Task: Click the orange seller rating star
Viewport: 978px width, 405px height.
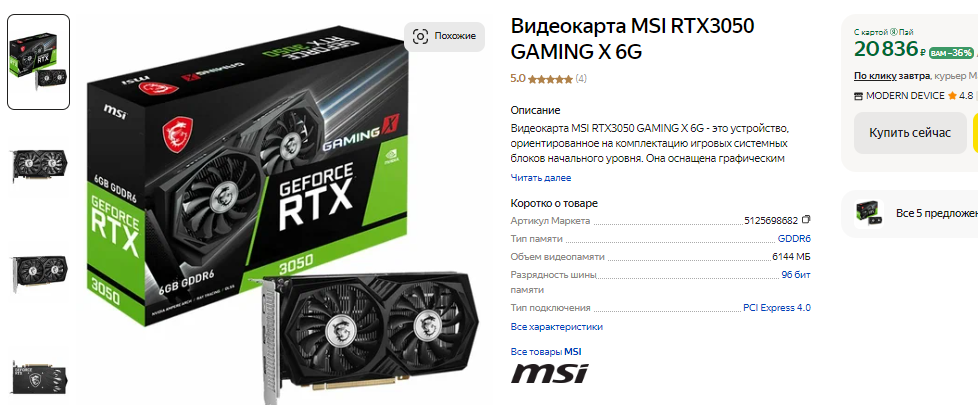Action: coord(952,95)
